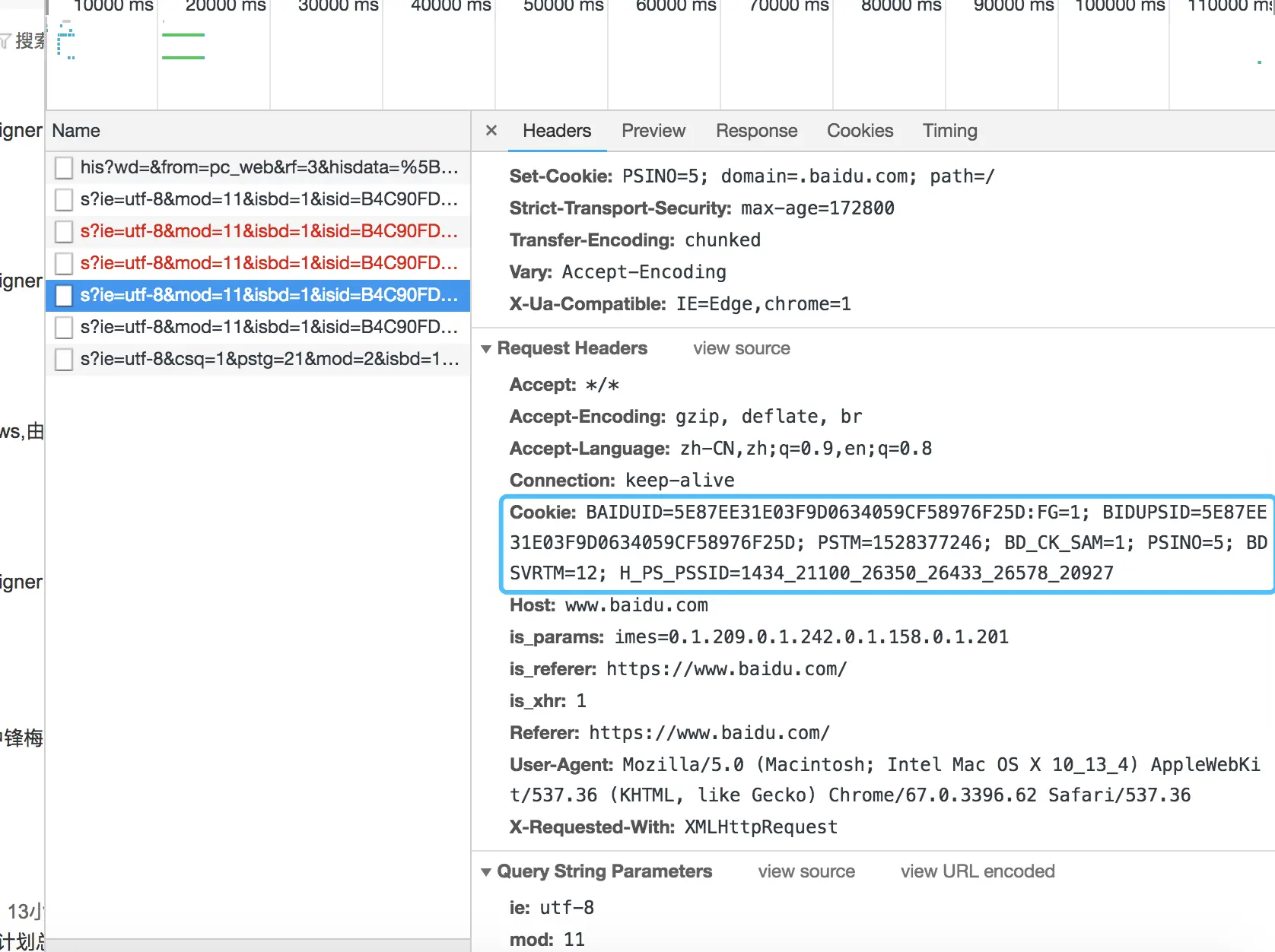Click the Connection keep-alive header

[x=622, y=481]
